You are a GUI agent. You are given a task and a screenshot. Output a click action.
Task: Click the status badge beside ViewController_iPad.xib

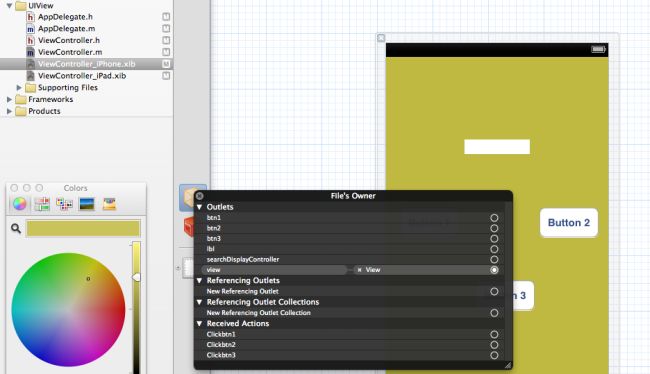click(x=166, y=75)
